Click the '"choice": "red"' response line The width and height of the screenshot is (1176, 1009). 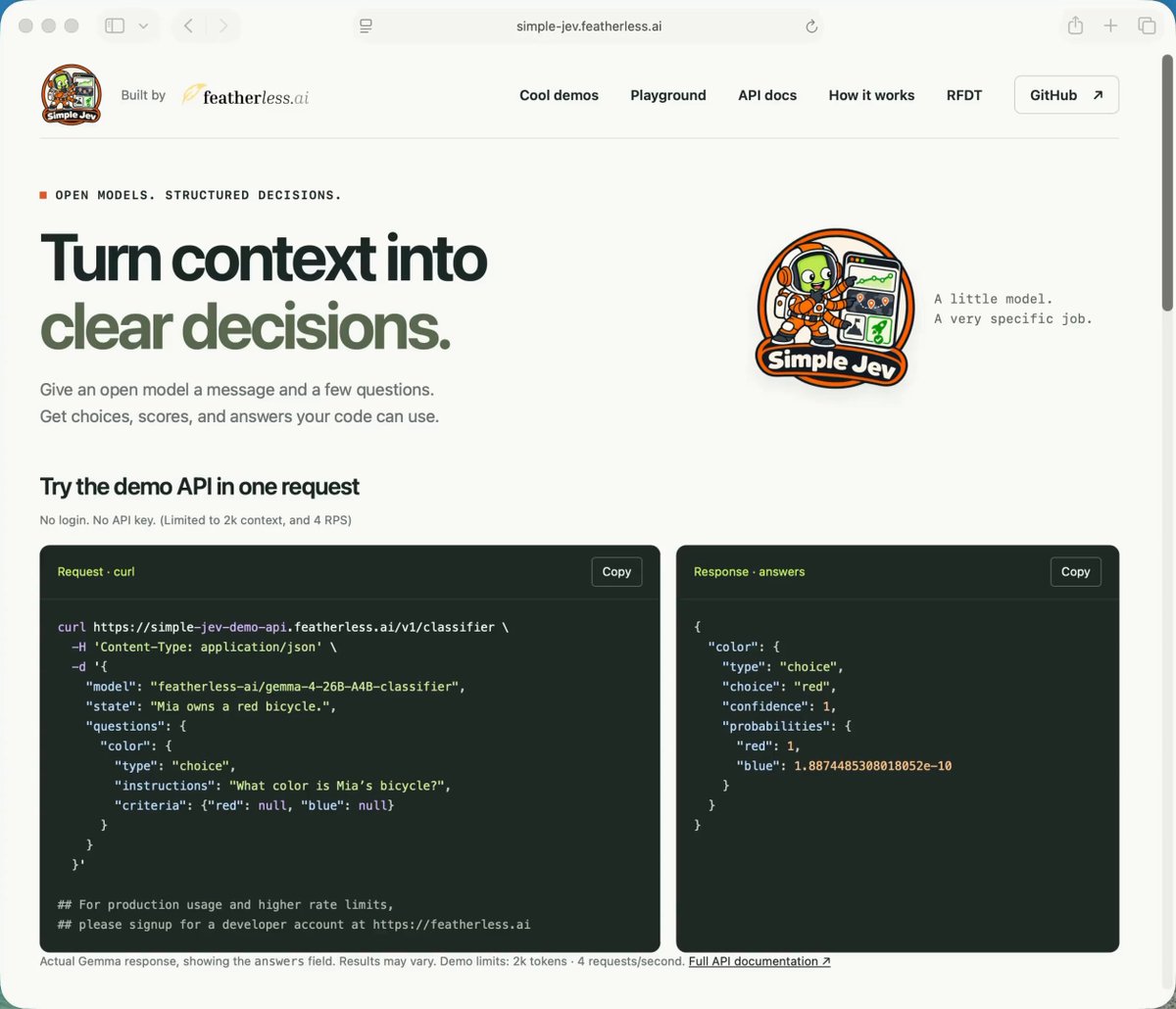pos(779,687)
